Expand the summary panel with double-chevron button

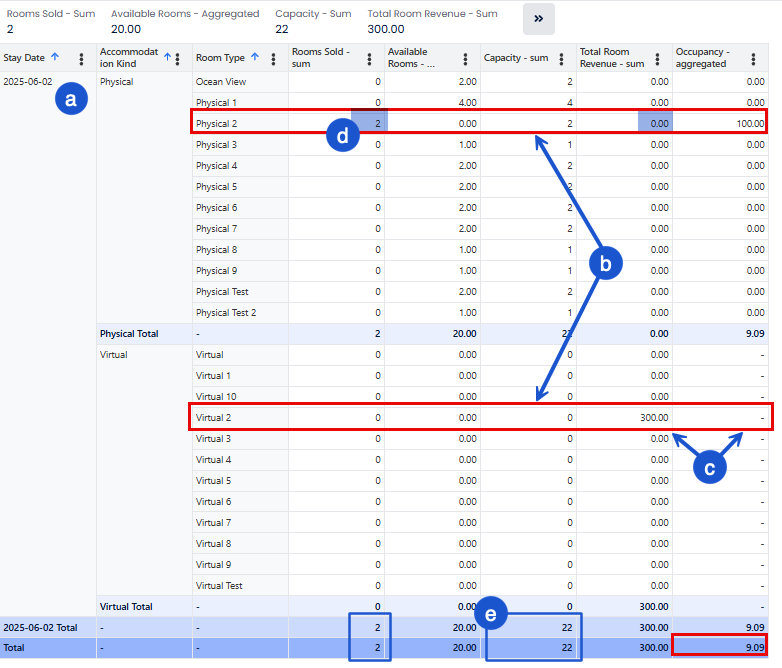(538, 19)
